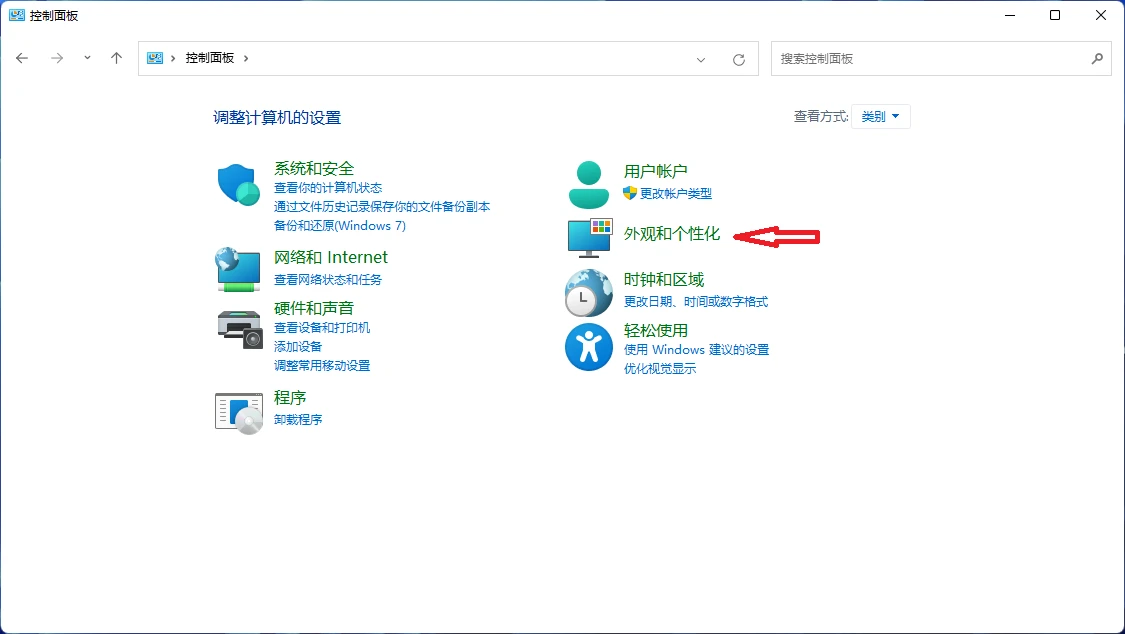Click the Network and Internet globe icon

click(x=238, y=269)
